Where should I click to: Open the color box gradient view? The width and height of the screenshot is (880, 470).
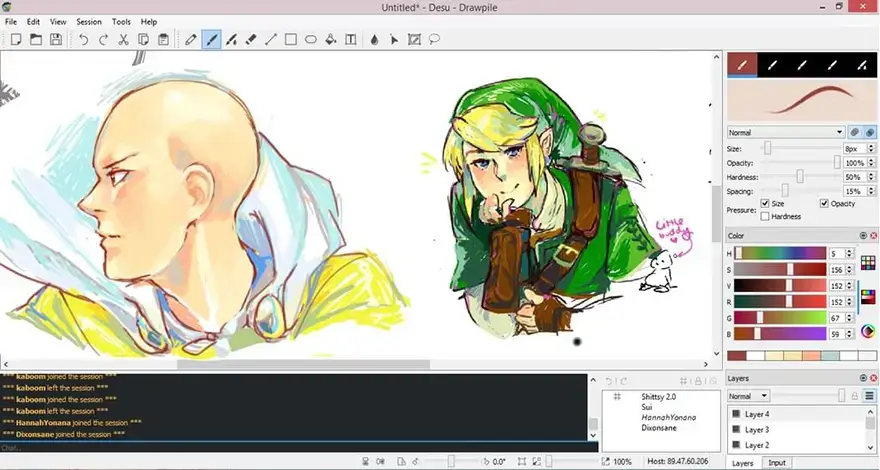[868, 296]
